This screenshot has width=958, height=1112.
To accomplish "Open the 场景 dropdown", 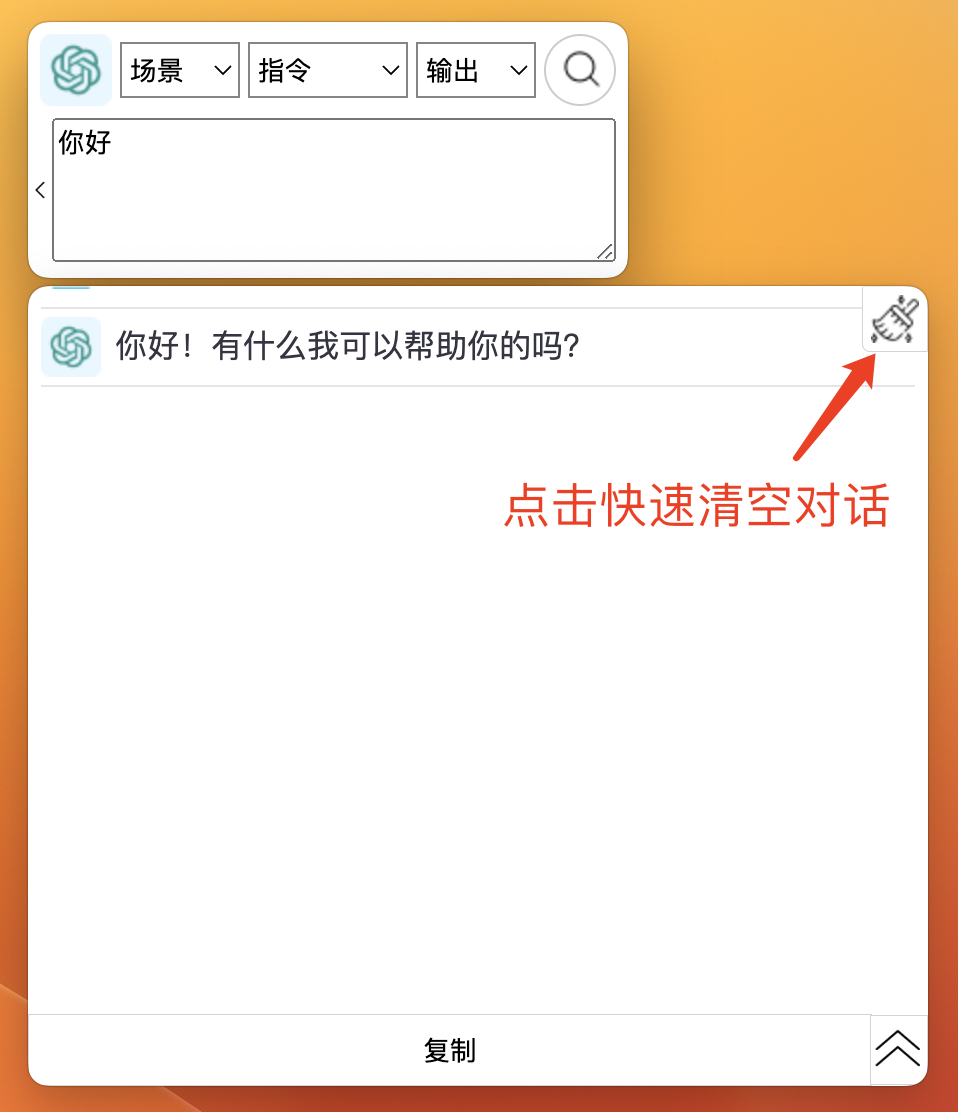I will 180,70.
